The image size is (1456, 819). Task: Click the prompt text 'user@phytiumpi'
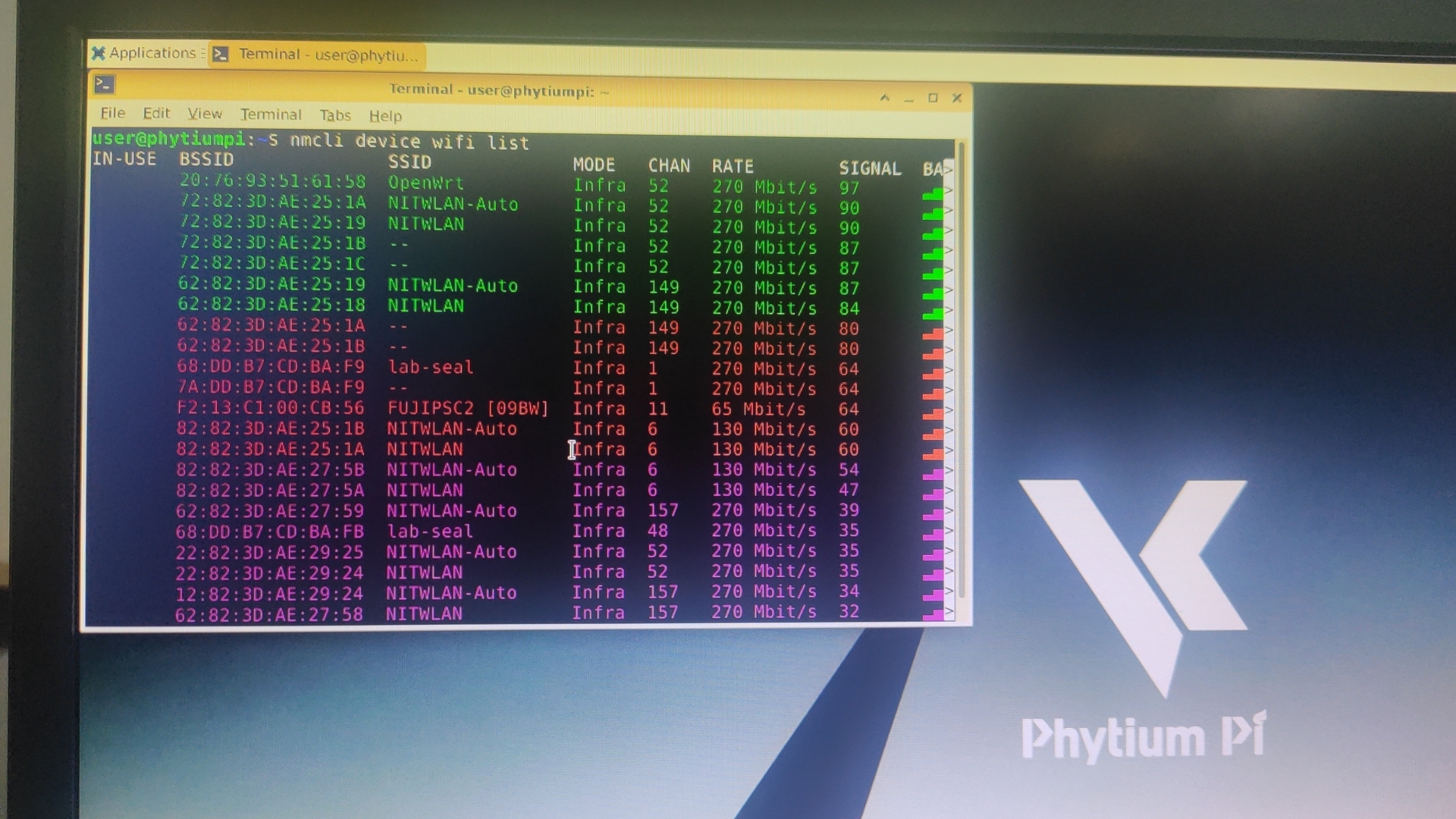coord(168,139)
